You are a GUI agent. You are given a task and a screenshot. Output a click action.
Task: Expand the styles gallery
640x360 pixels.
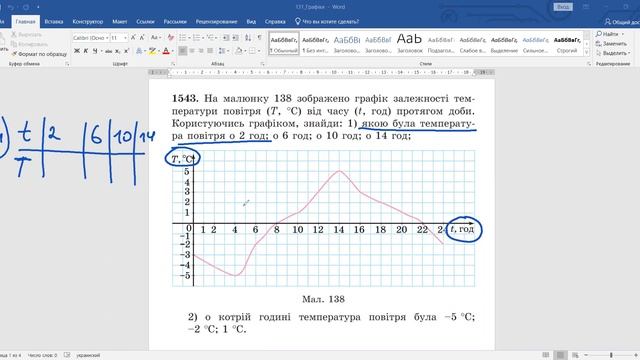(x=587, y=52)
